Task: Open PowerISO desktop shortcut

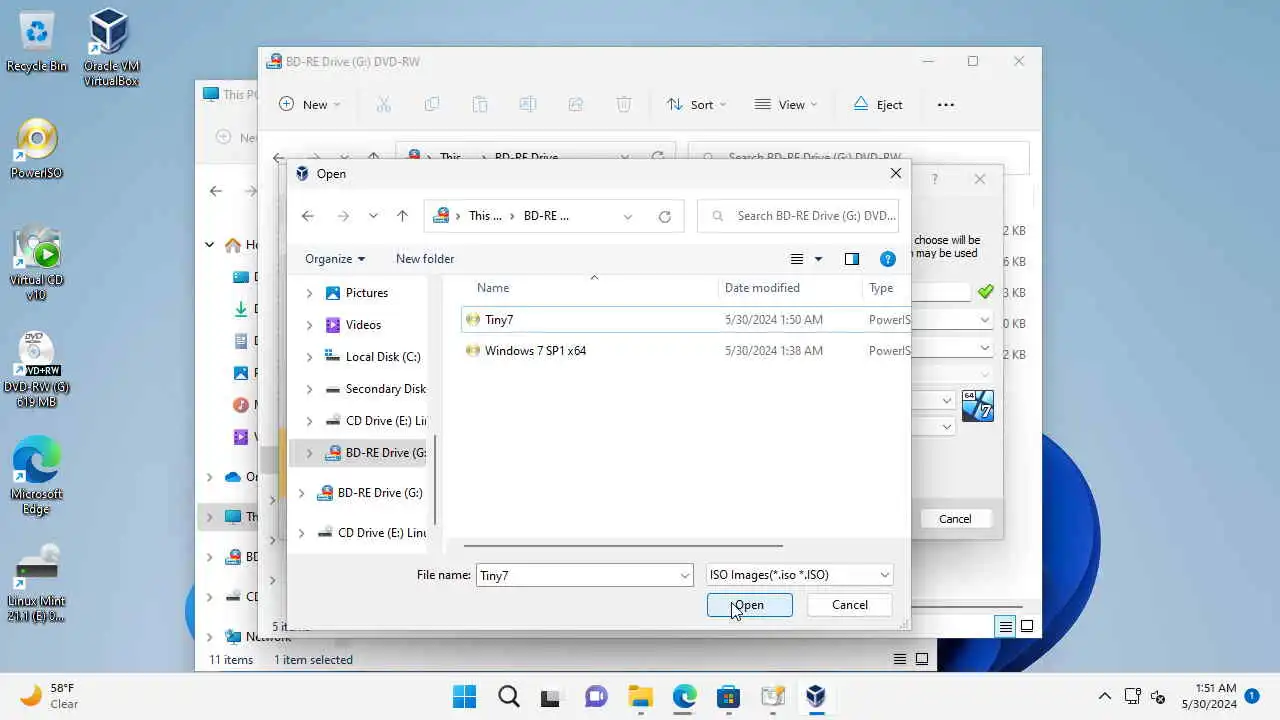Action: click(37, 150)
